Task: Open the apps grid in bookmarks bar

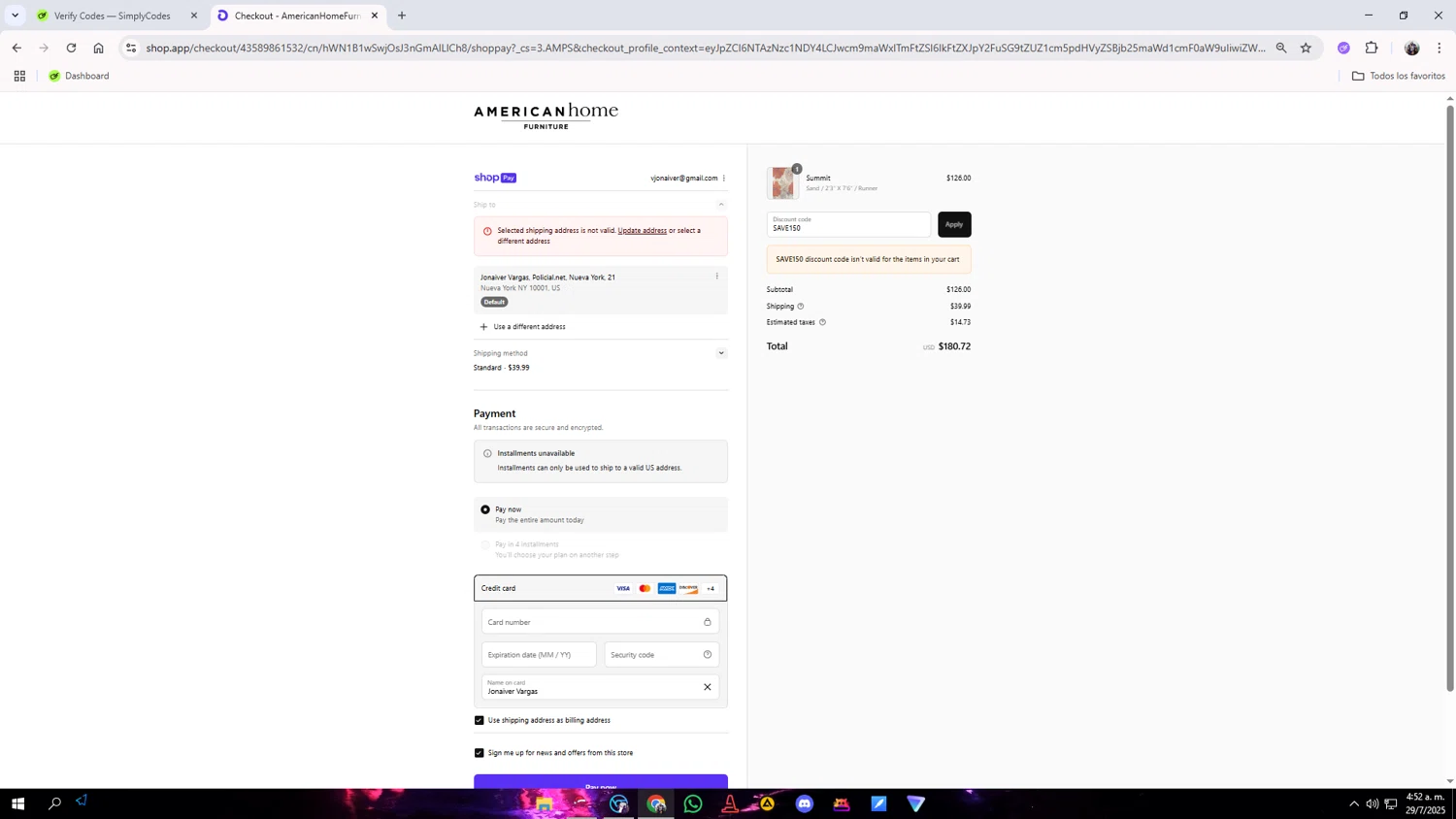Action: point(19,76)
